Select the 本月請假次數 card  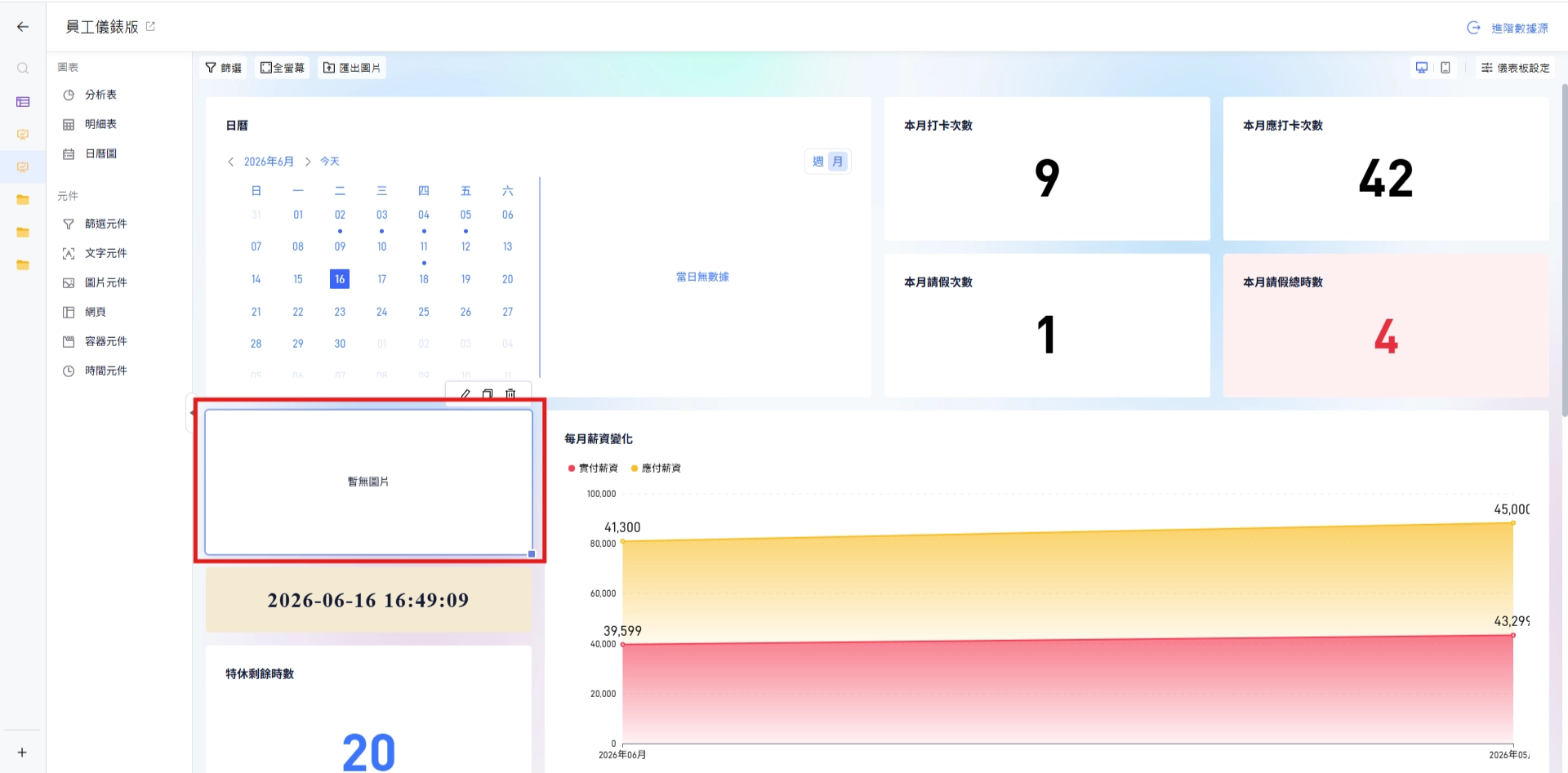pyautogui.click(x=1047, y=326)
